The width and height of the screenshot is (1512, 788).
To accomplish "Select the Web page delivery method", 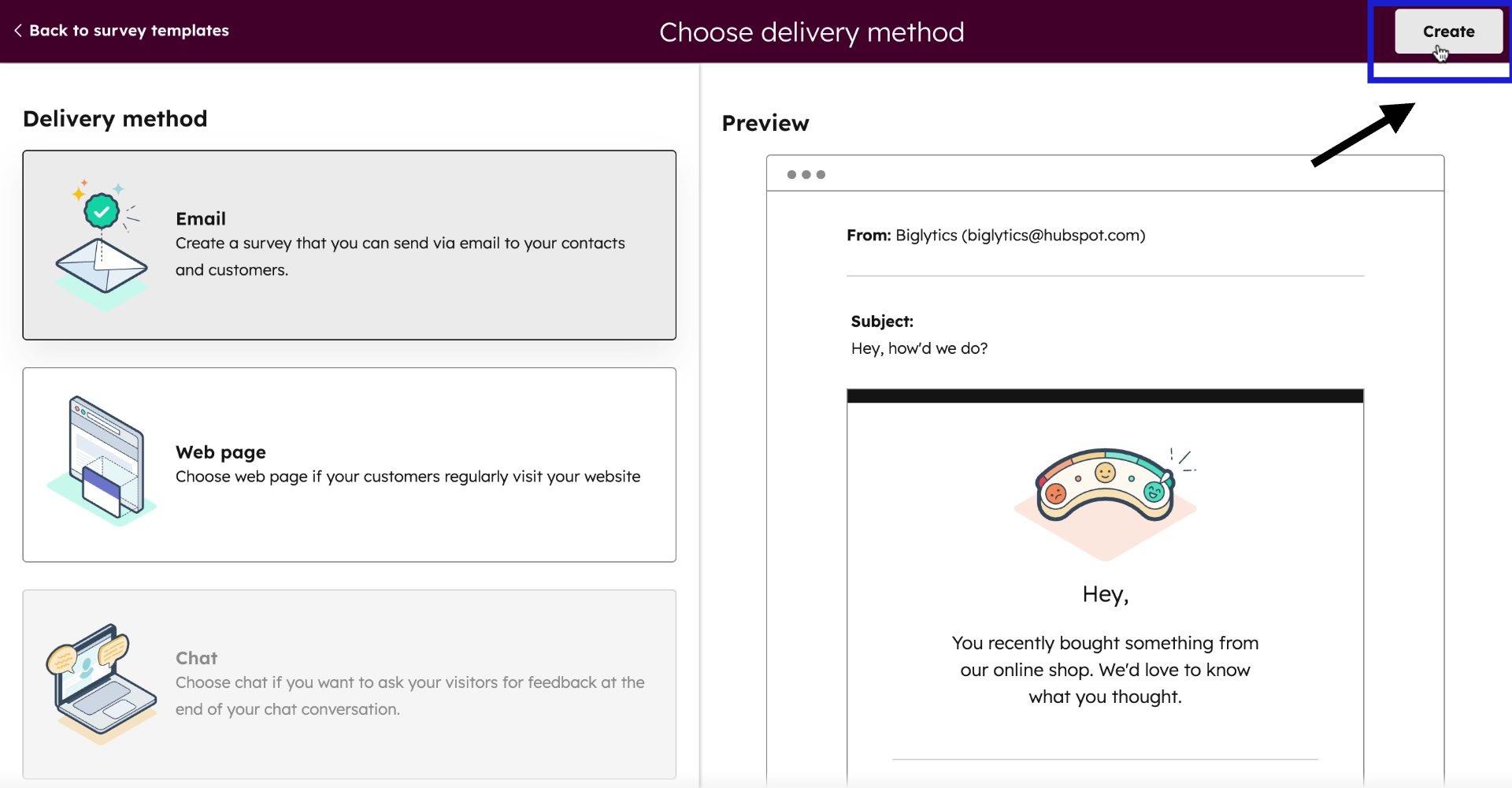I will tap(349, 465).
